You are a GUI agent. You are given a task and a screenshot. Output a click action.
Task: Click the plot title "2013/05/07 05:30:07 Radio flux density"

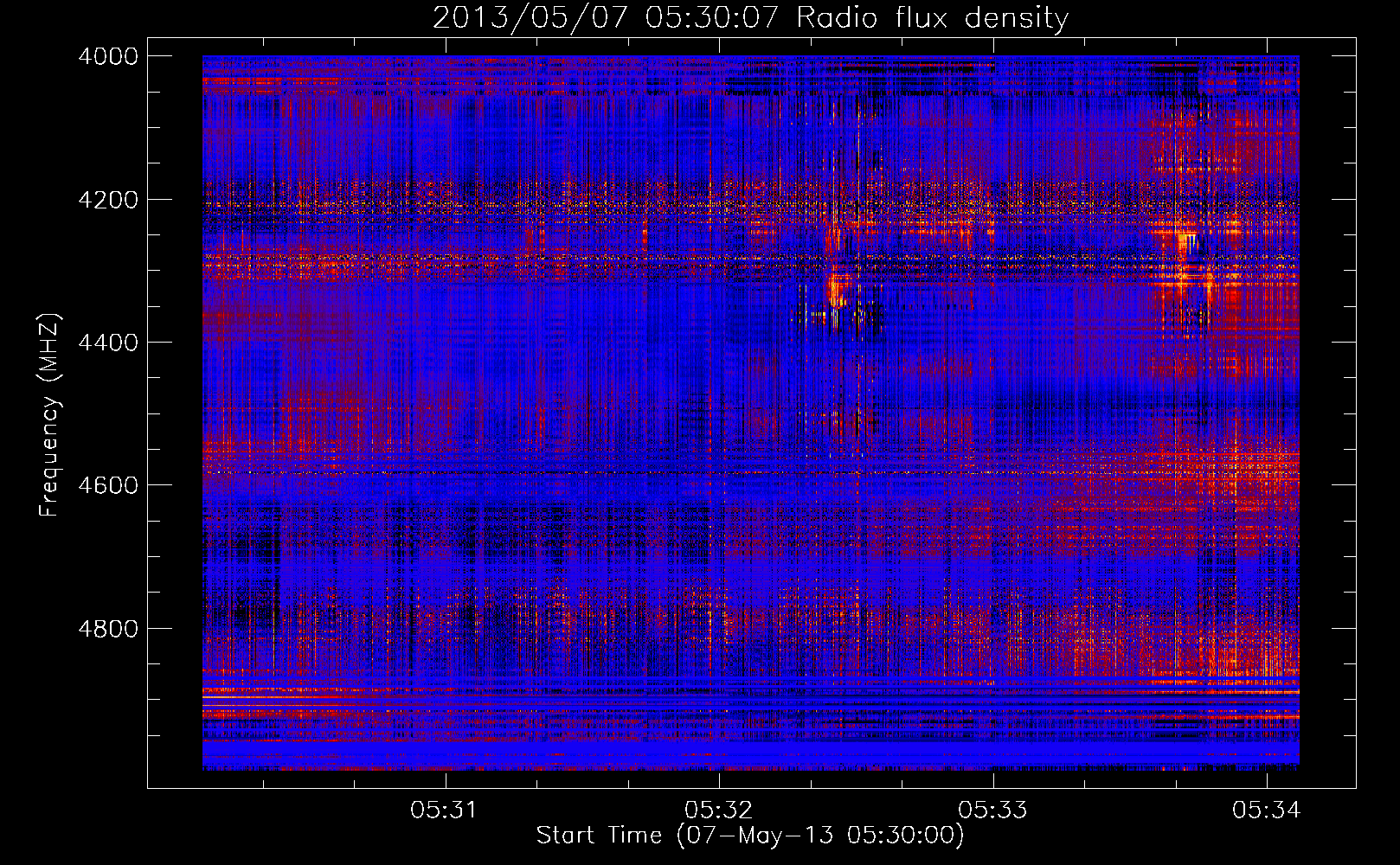point(750,18)
